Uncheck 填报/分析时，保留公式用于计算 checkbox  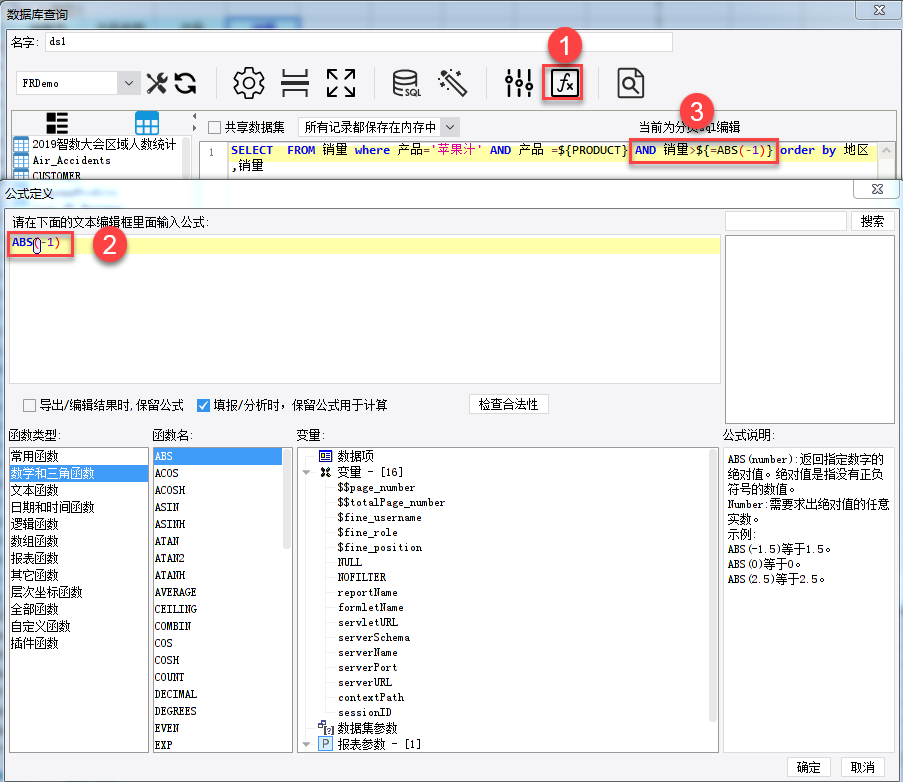click(203, 405)
